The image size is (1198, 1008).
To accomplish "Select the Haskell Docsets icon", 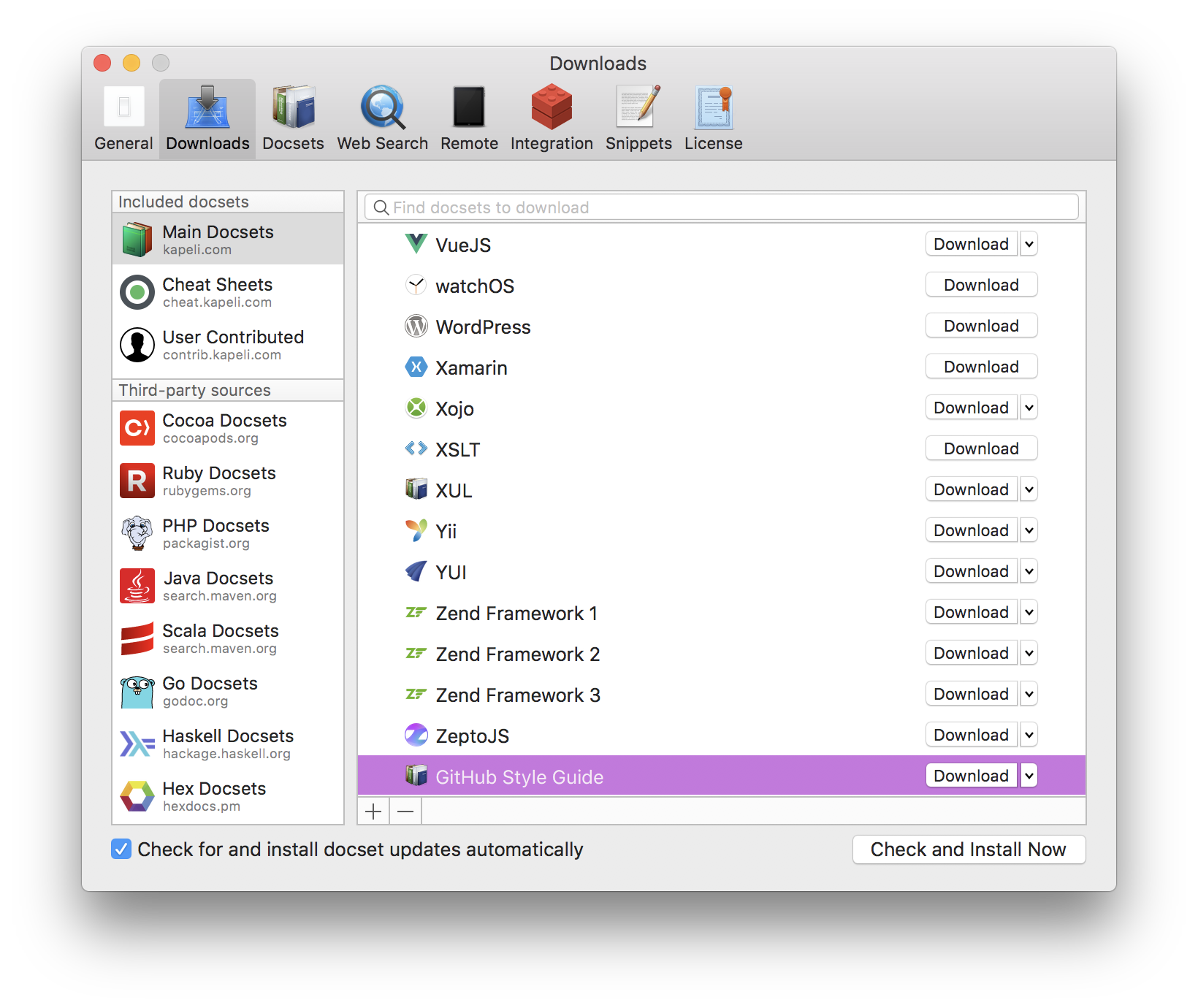I will click(137, 744).
